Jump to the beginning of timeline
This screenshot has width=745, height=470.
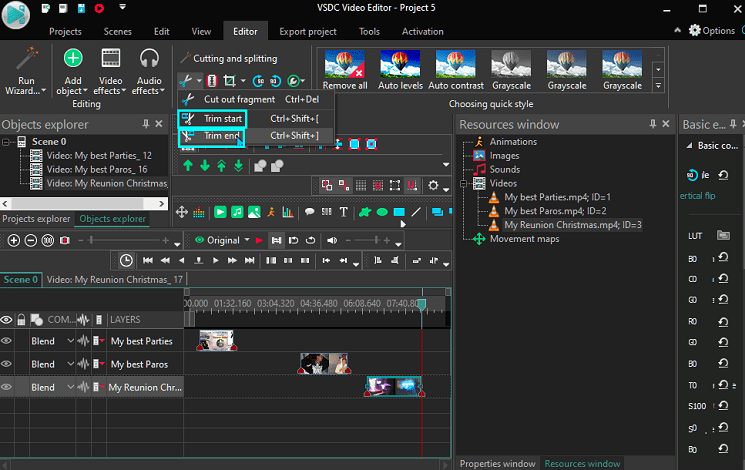(x=148, y=260)
